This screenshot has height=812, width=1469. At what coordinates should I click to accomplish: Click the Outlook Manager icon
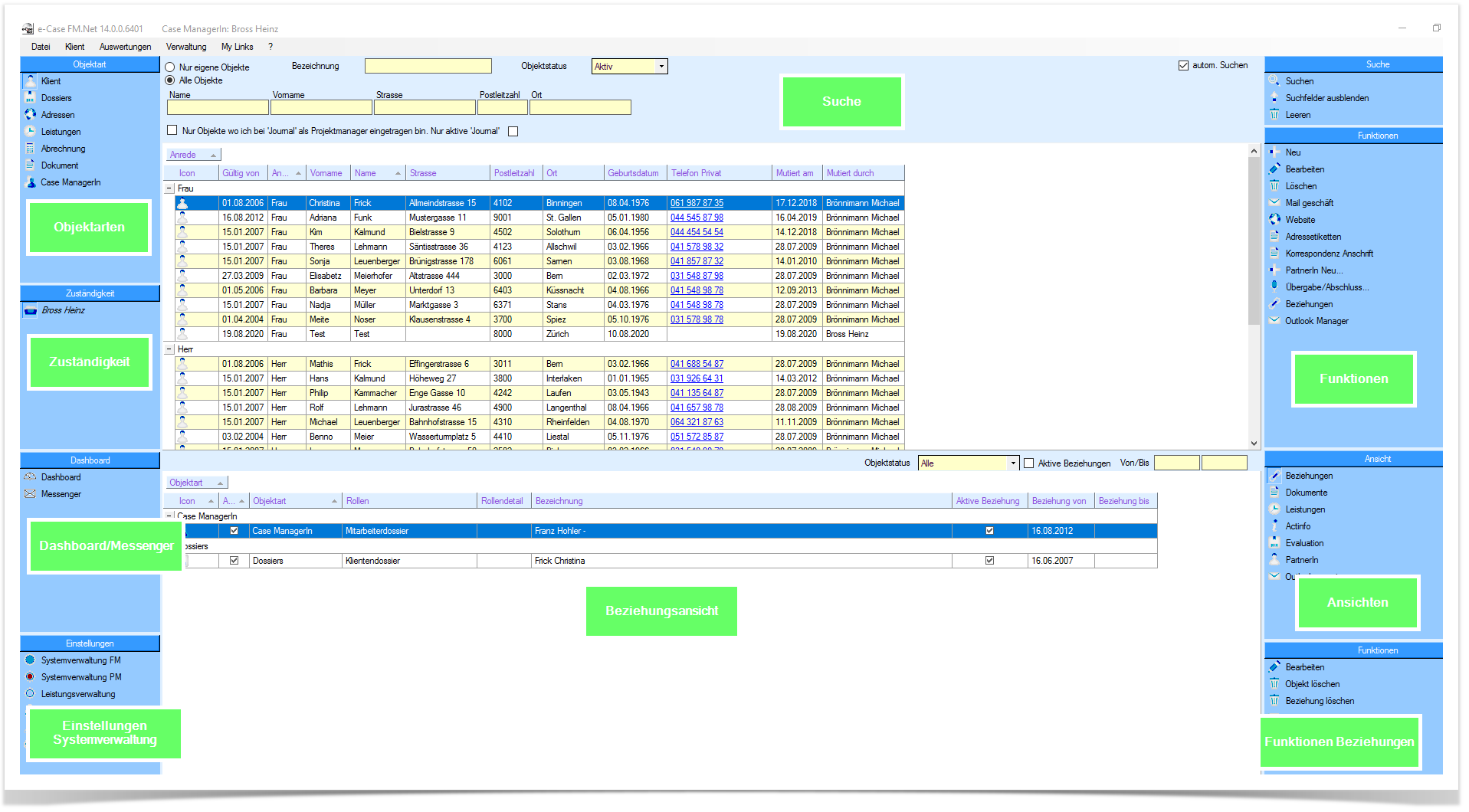[x=1274, y=320]
